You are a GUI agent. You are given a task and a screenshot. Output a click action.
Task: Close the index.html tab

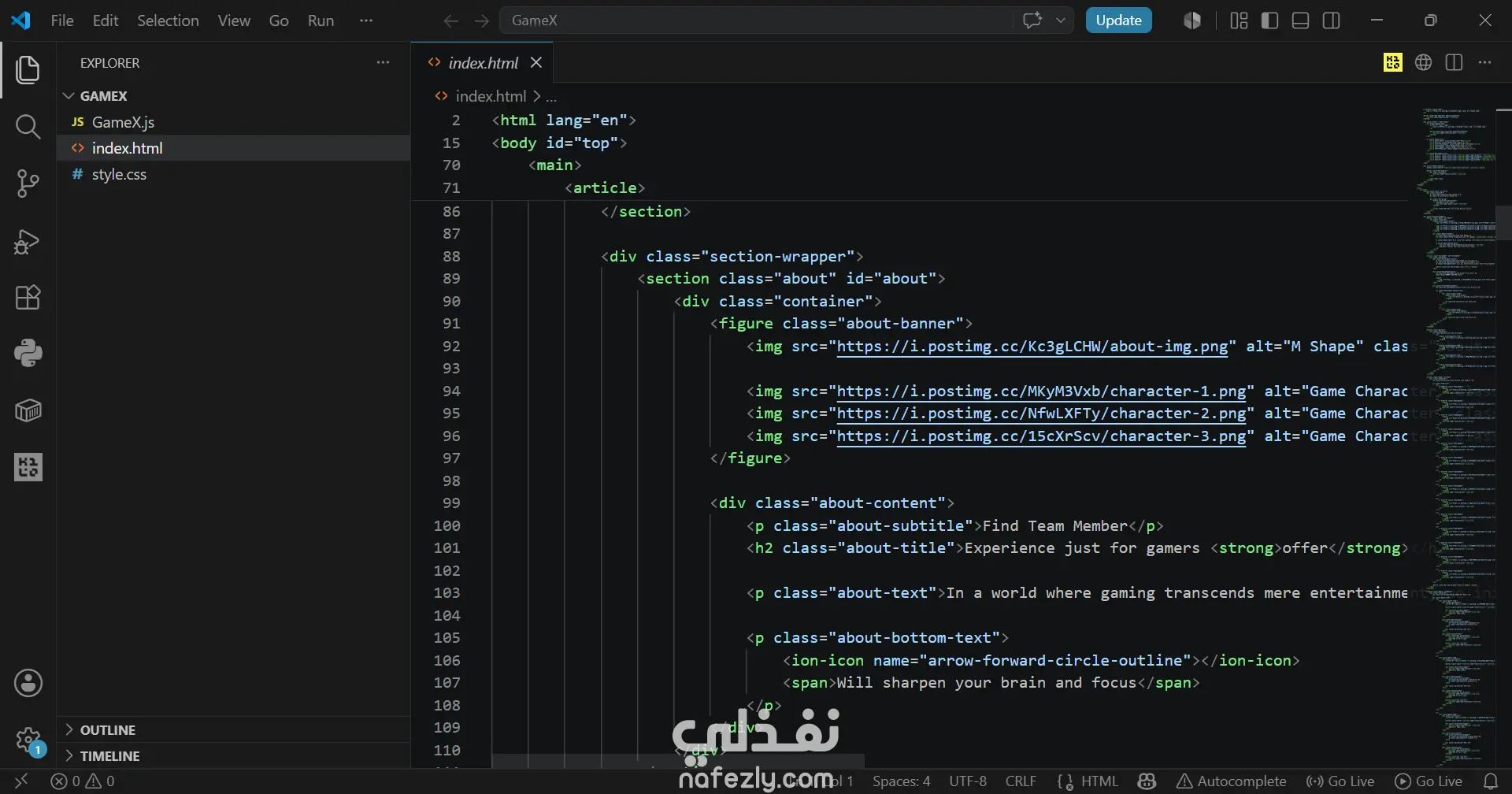[x=535, y=62]
